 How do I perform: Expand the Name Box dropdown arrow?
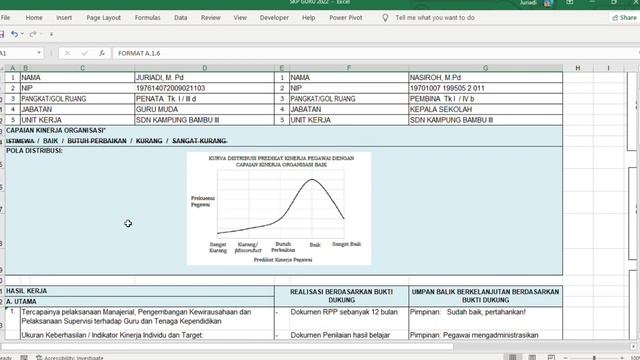click(39, 53)
